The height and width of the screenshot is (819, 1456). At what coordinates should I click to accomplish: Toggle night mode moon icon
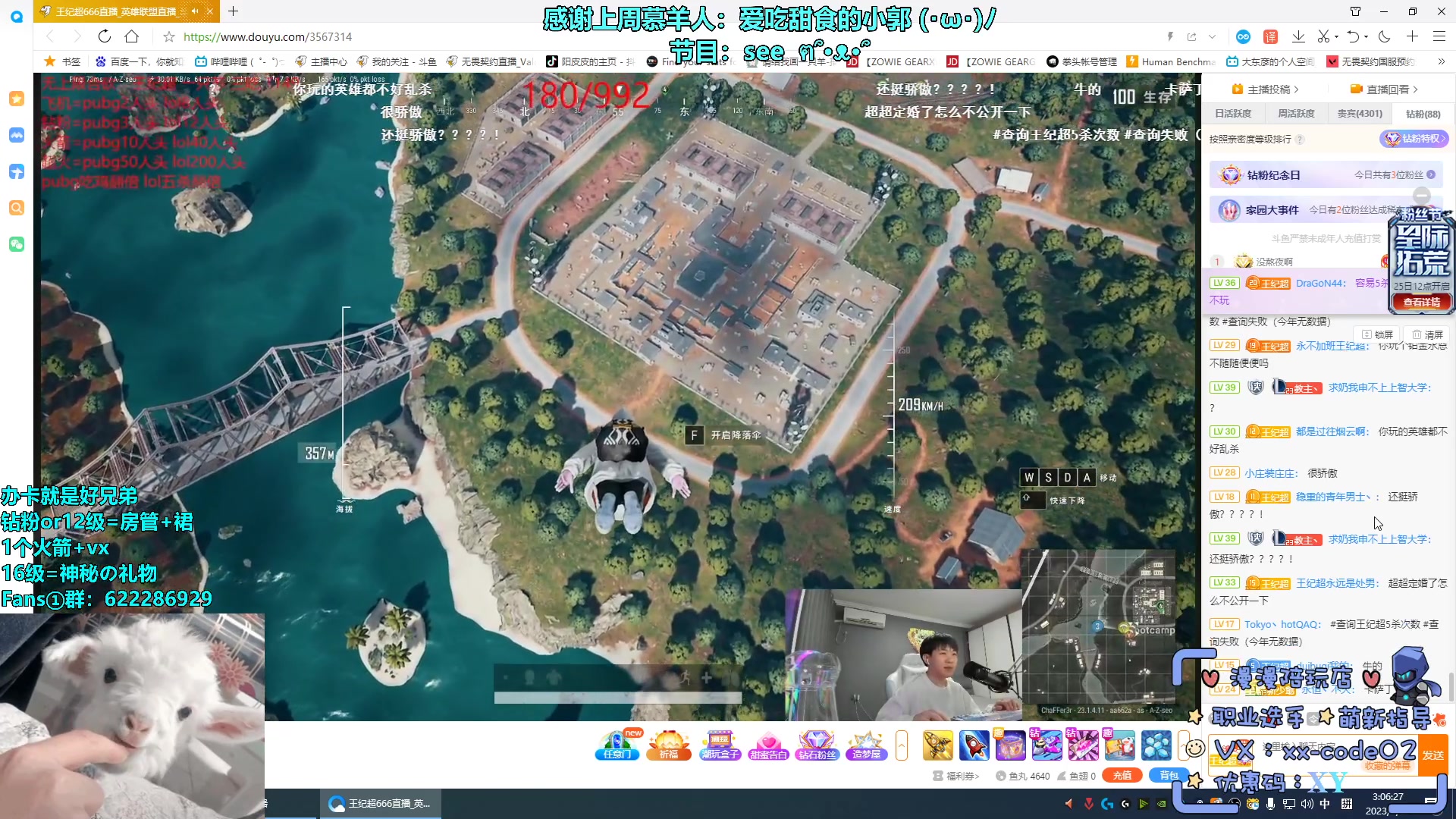click(x=1384, y=36)
